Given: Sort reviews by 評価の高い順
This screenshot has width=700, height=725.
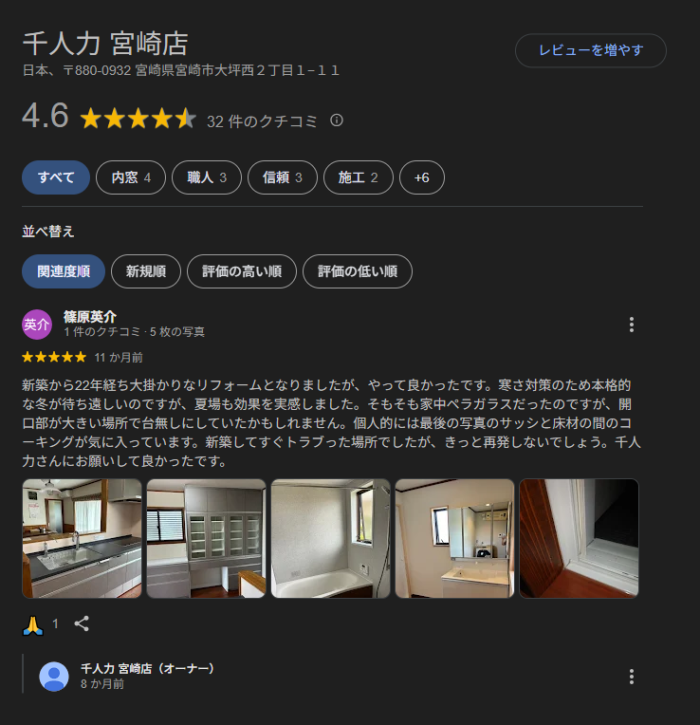Looking at the screenshot, I should [242, 271].
